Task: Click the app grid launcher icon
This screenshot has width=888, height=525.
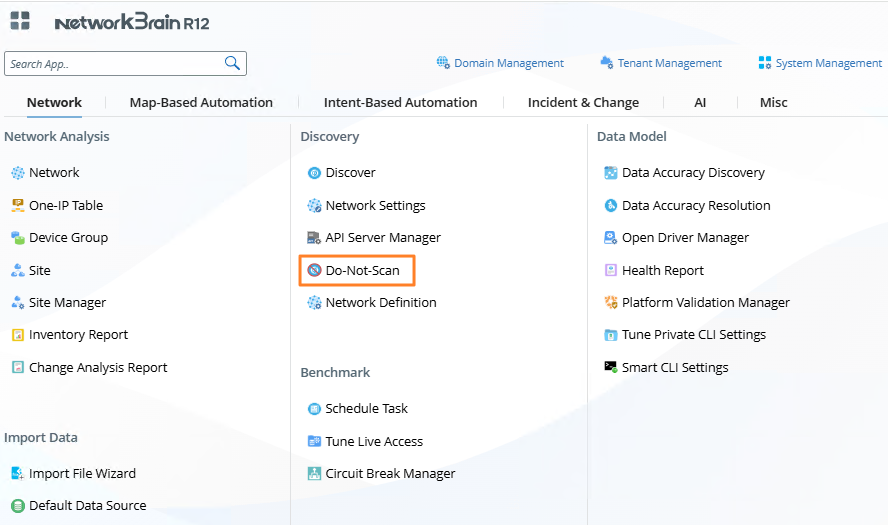Action: [20, 21]
